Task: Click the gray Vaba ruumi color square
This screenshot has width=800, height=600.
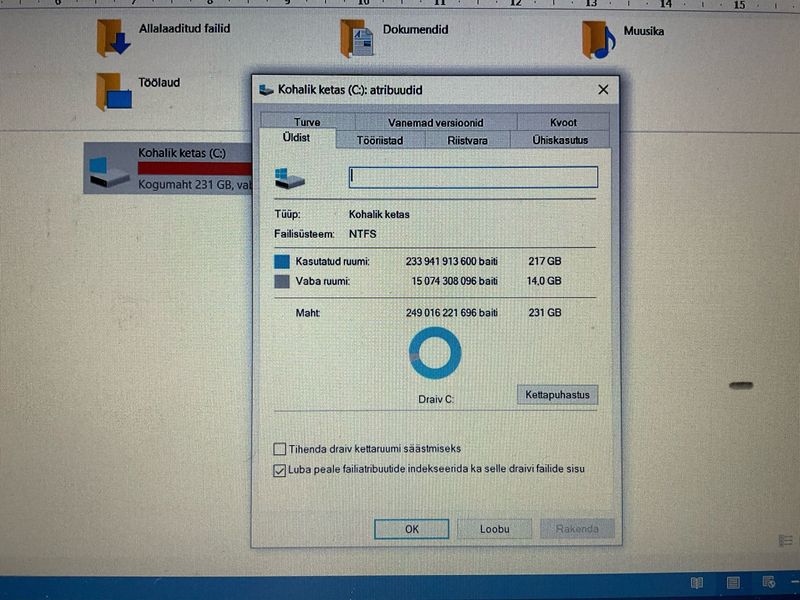Action: [282, 281]
